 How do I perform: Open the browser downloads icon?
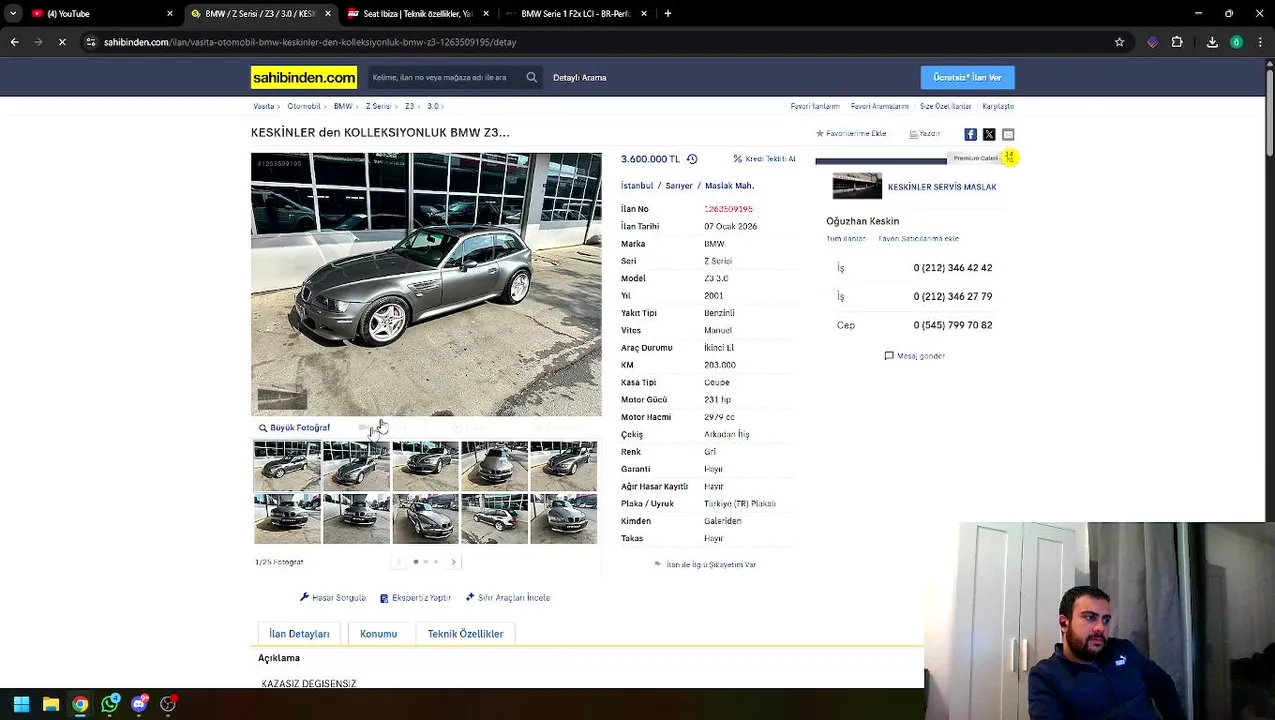1212,42
